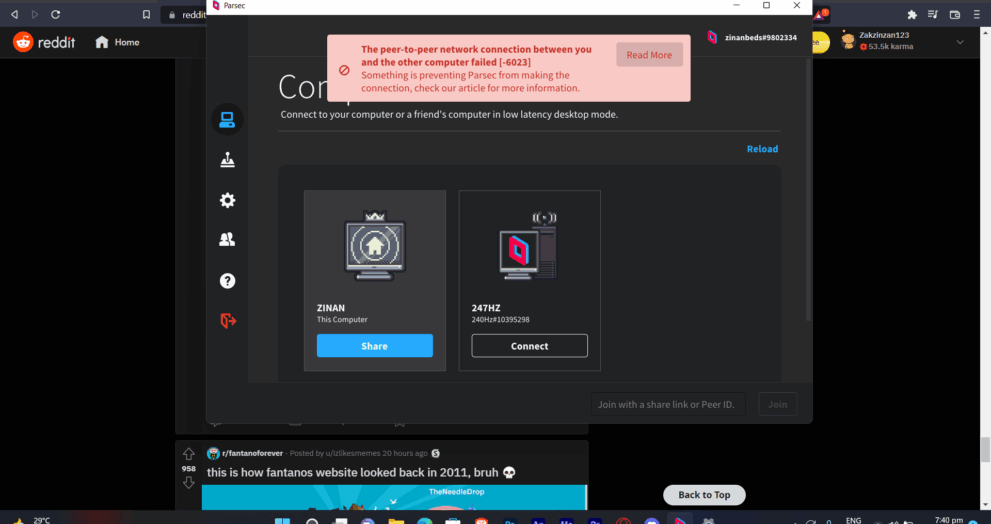Open the browser extensions puzzle icon
The image size is (991, 524).
[912, 14]
